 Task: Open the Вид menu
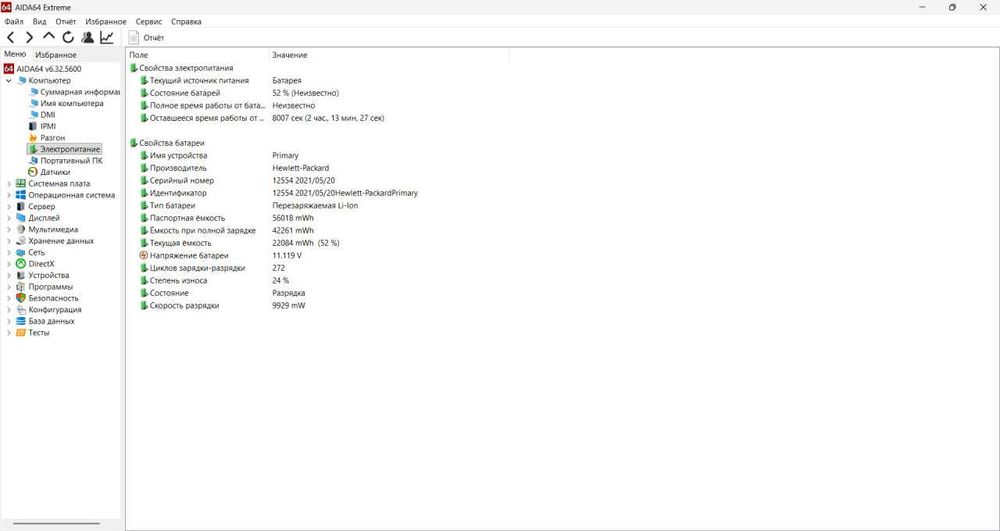coord(40,22)
